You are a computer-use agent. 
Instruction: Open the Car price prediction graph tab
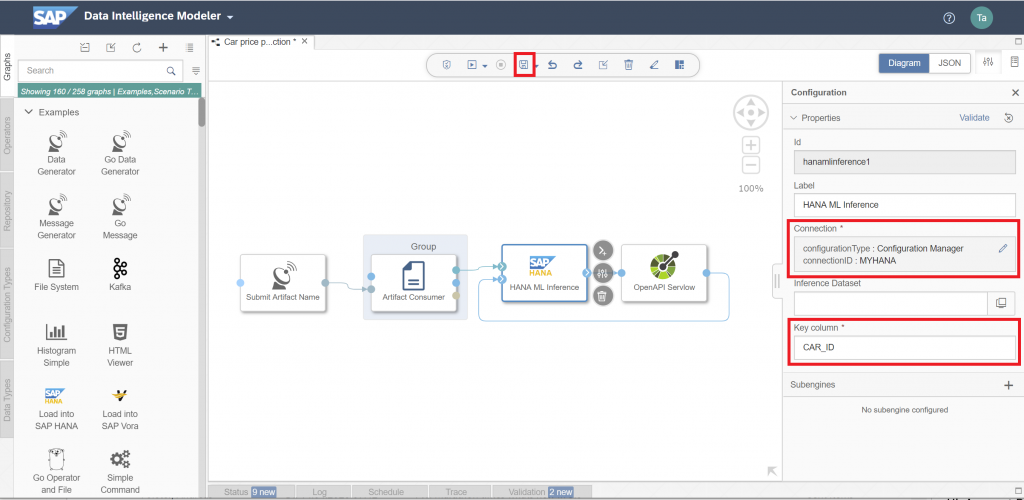(x=260, y=42)
